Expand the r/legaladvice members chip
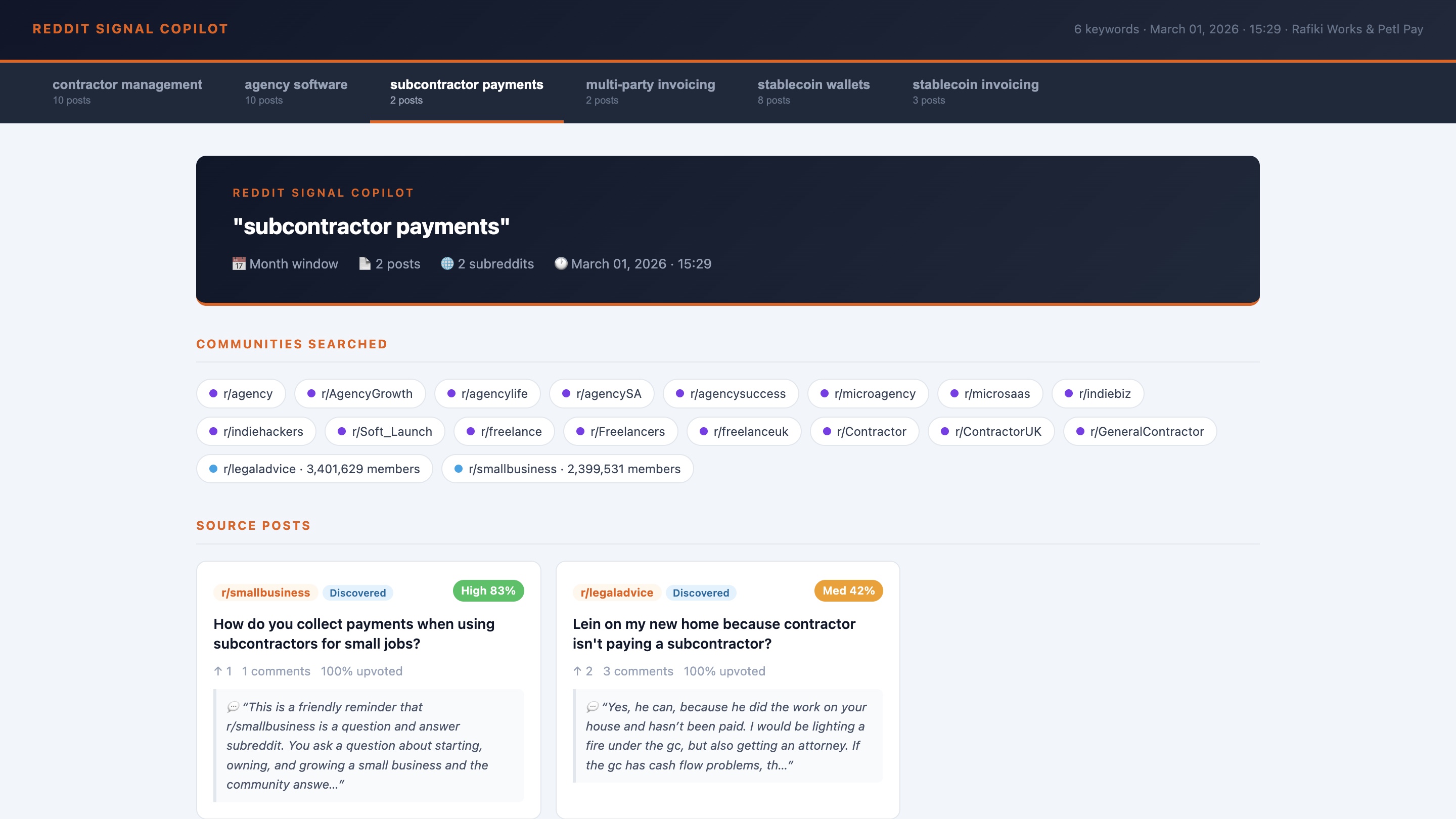 [x=315, y=469]
